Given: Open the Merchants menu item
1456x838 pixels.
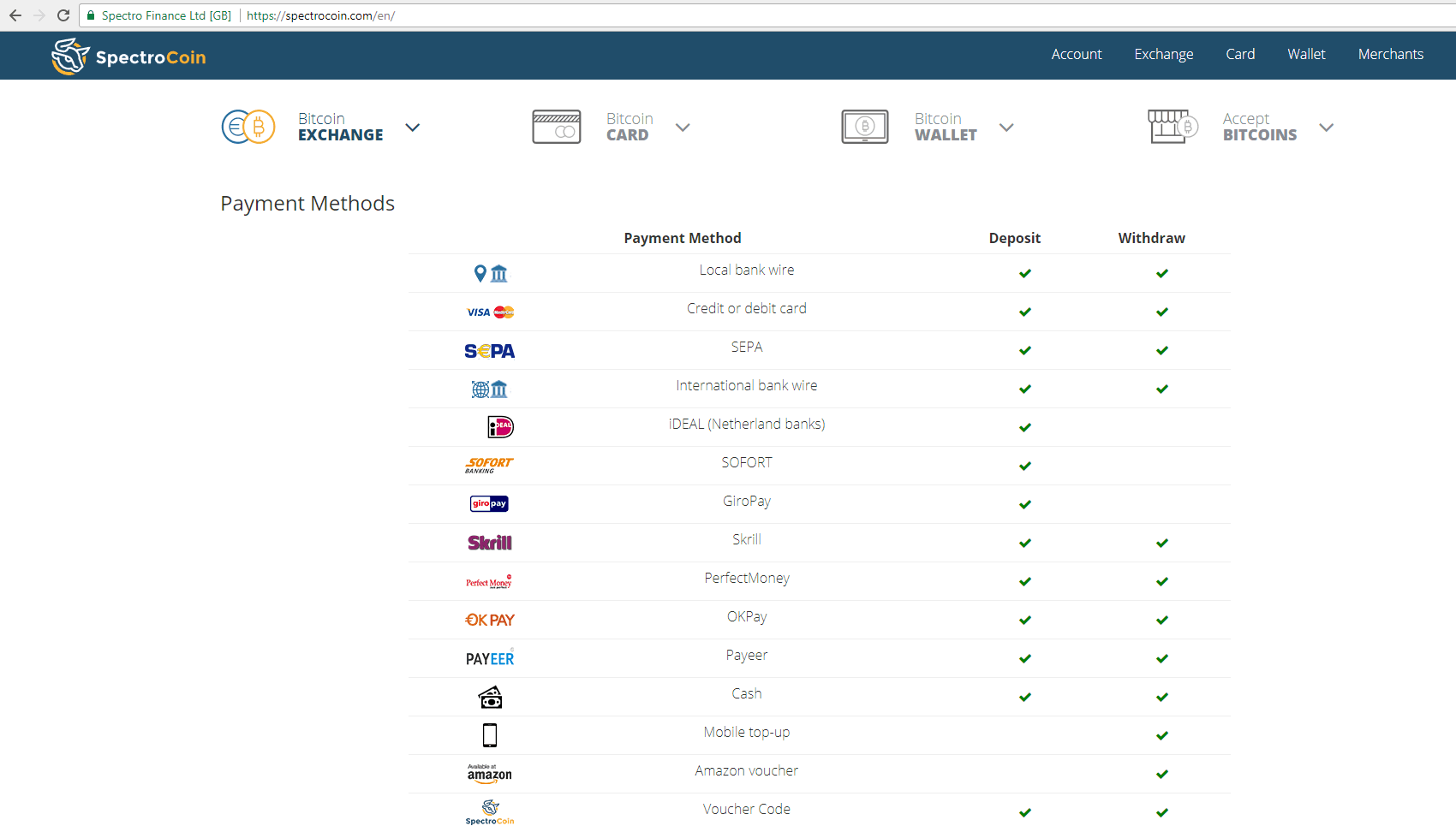Looking at the screenshot, I should pyautogui.click(x=1391, y=54).
